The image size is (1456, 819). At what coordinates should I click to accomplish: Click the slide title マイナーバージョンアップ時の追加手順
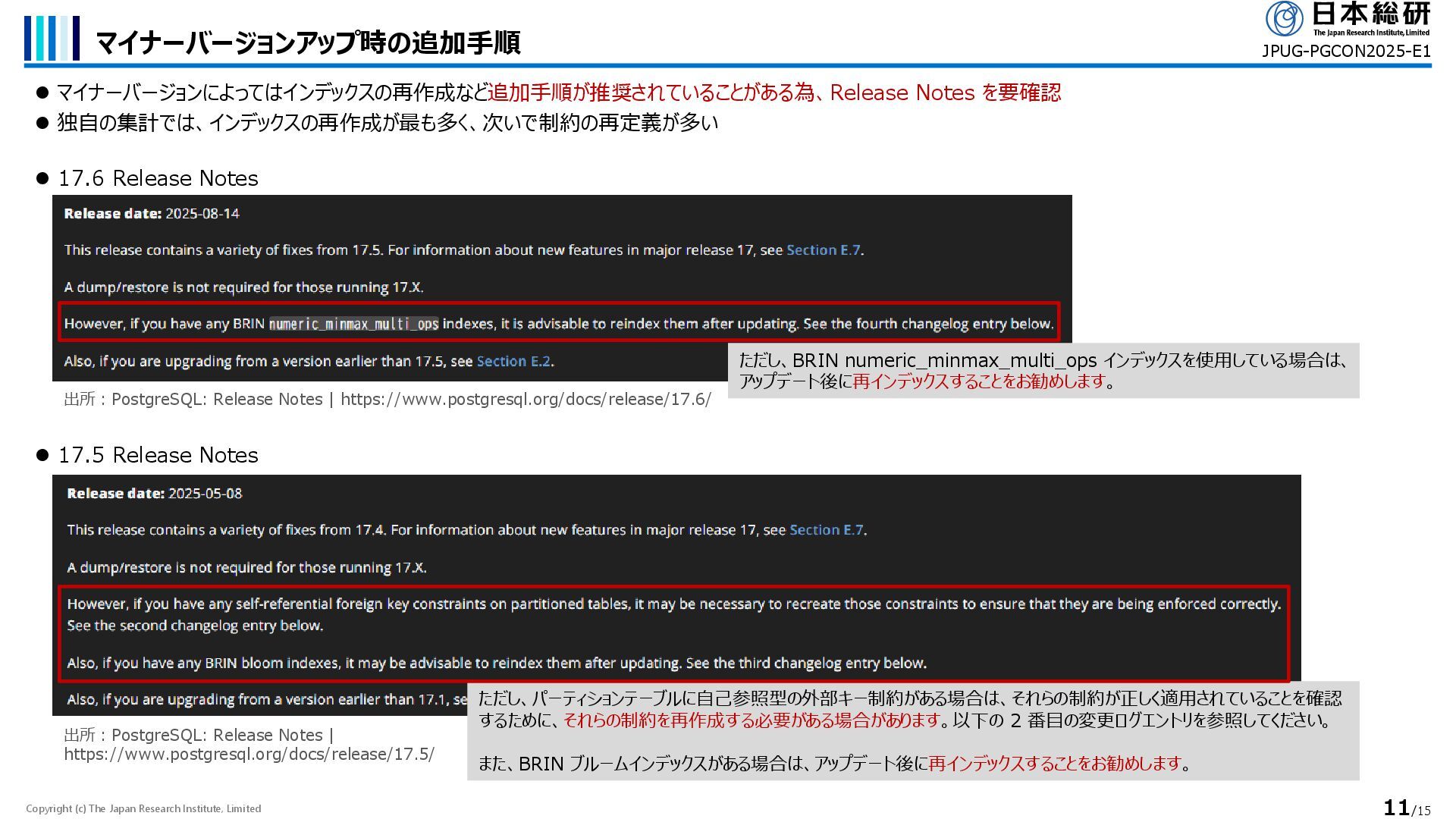point(308,42)
